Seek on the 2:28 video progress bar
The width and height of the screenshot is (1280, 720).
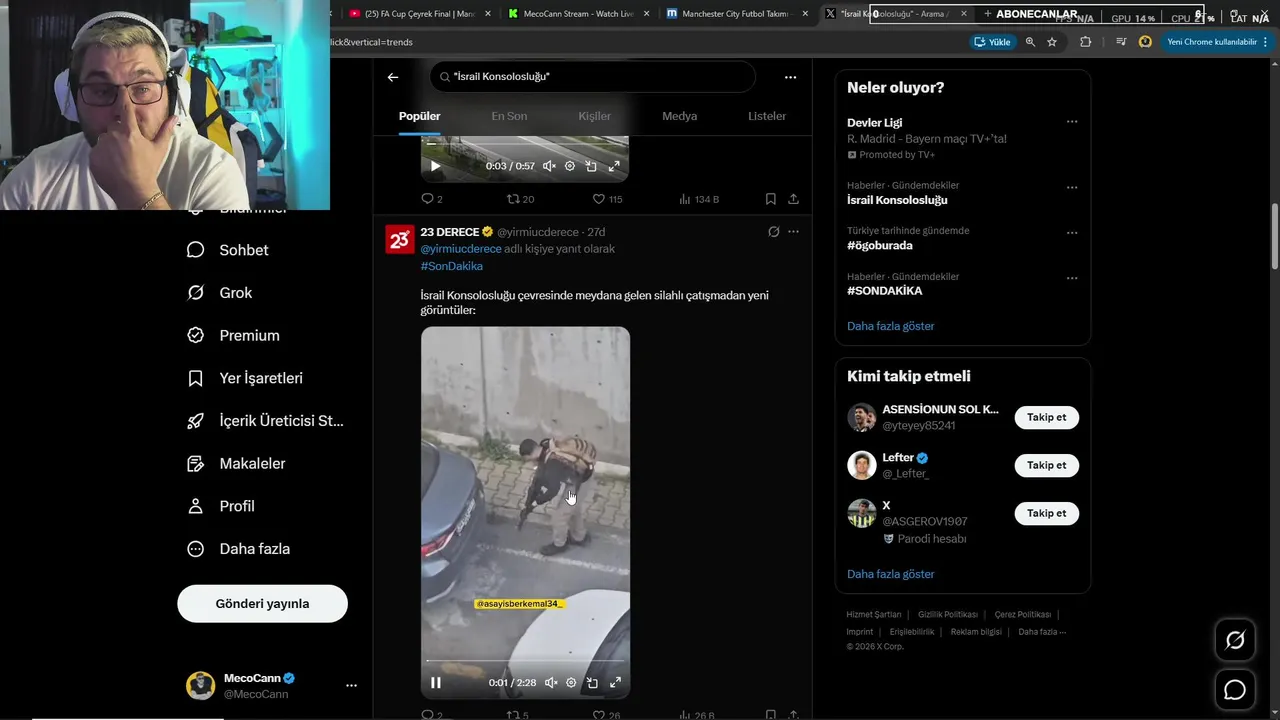[x=525, y=661]
